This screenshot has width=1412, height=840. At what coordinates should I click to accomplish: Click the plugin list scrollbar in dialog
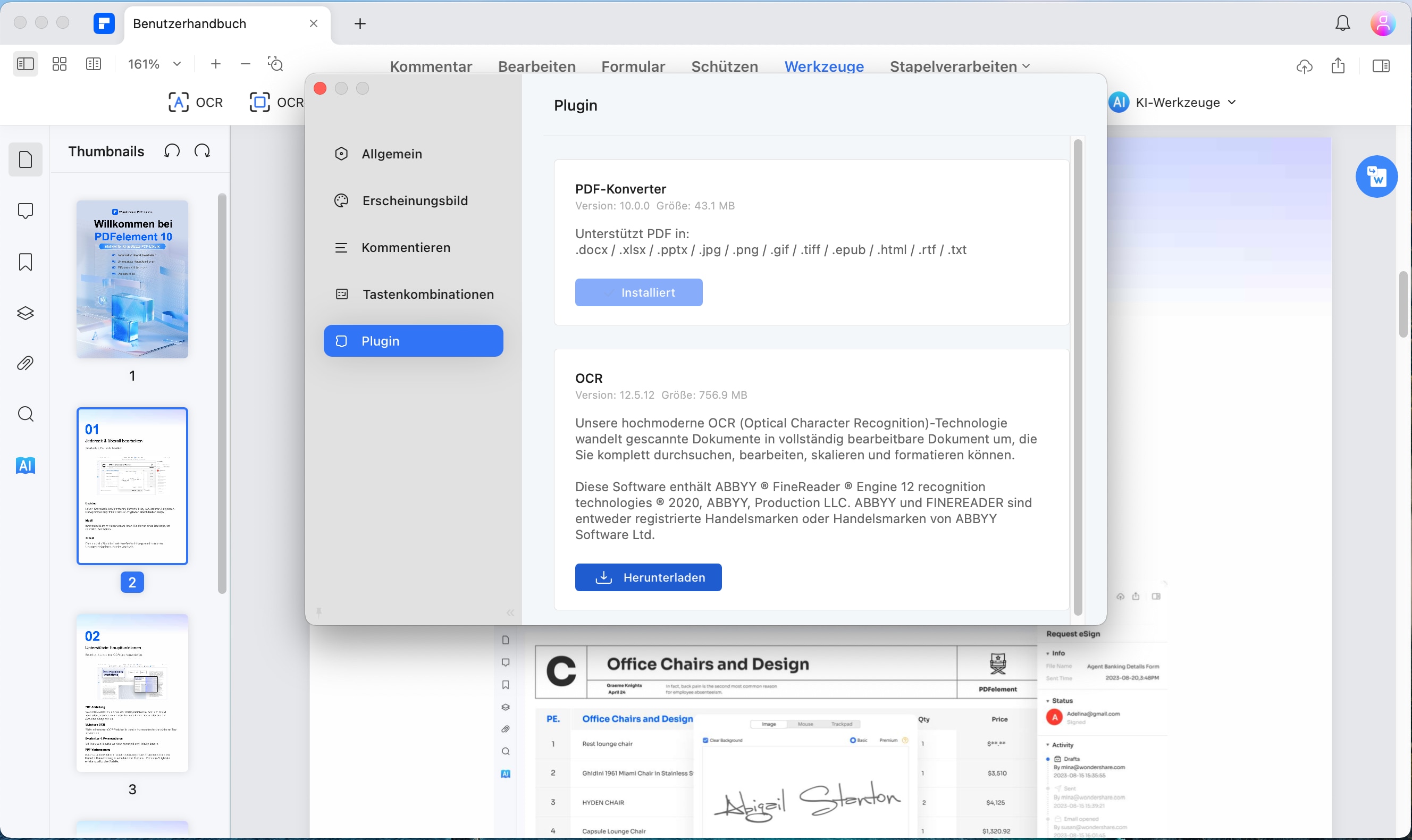click(x=1078, y=377)
